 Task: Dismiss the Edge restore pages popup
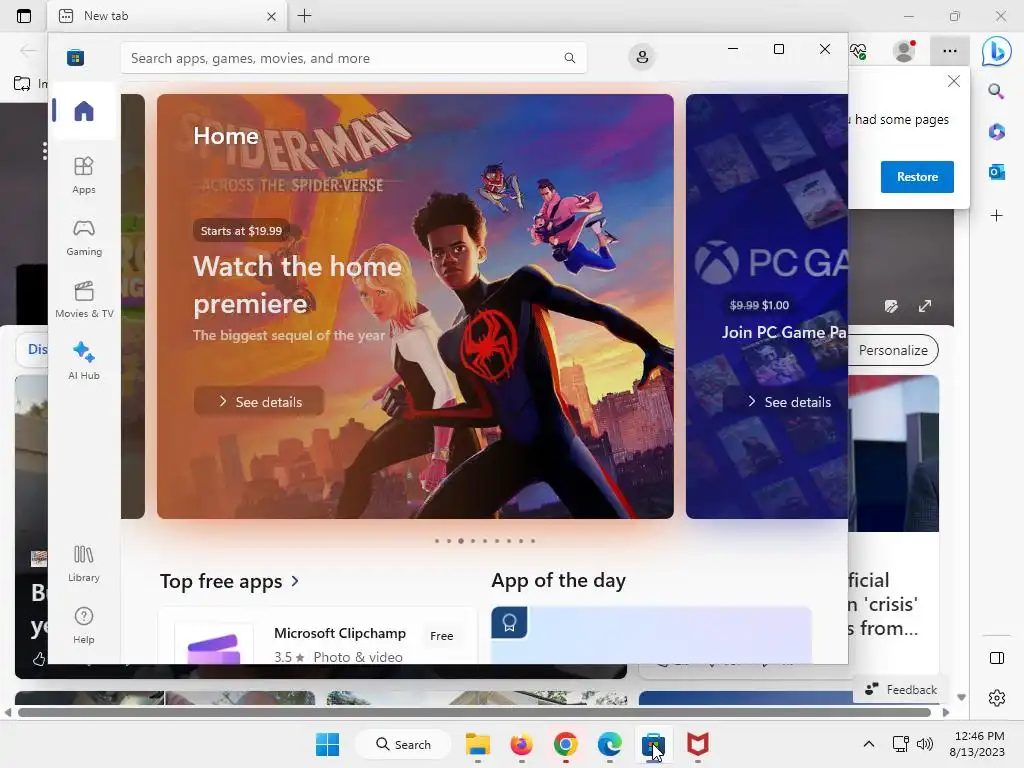click(953, 81)
